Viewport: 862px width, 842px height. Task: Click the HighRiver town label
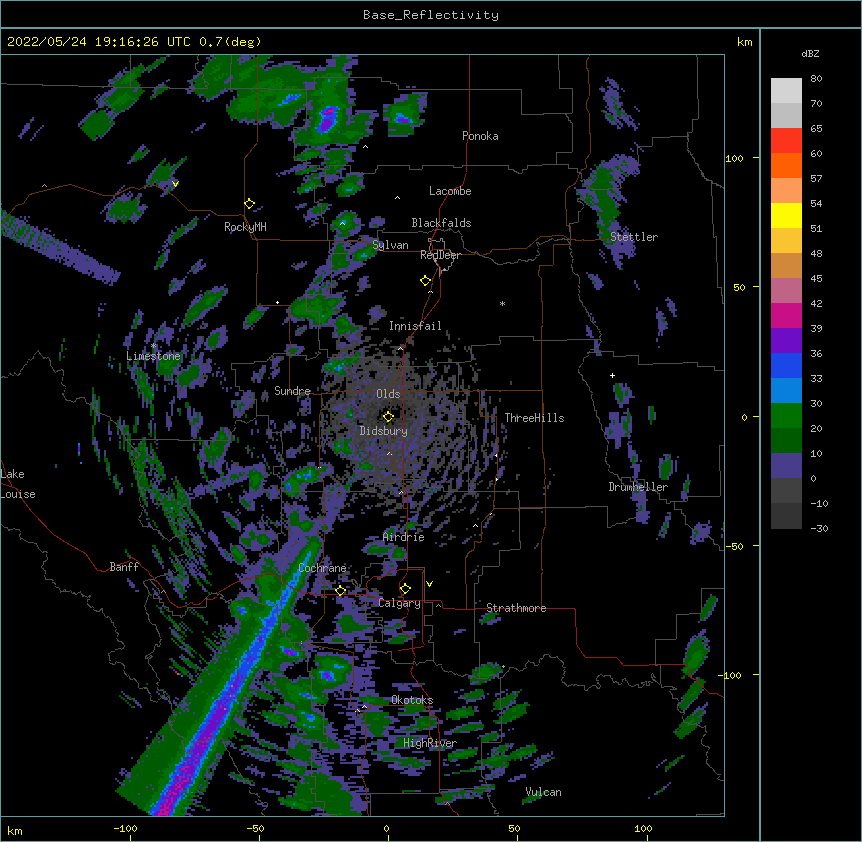tap(430, 743)
